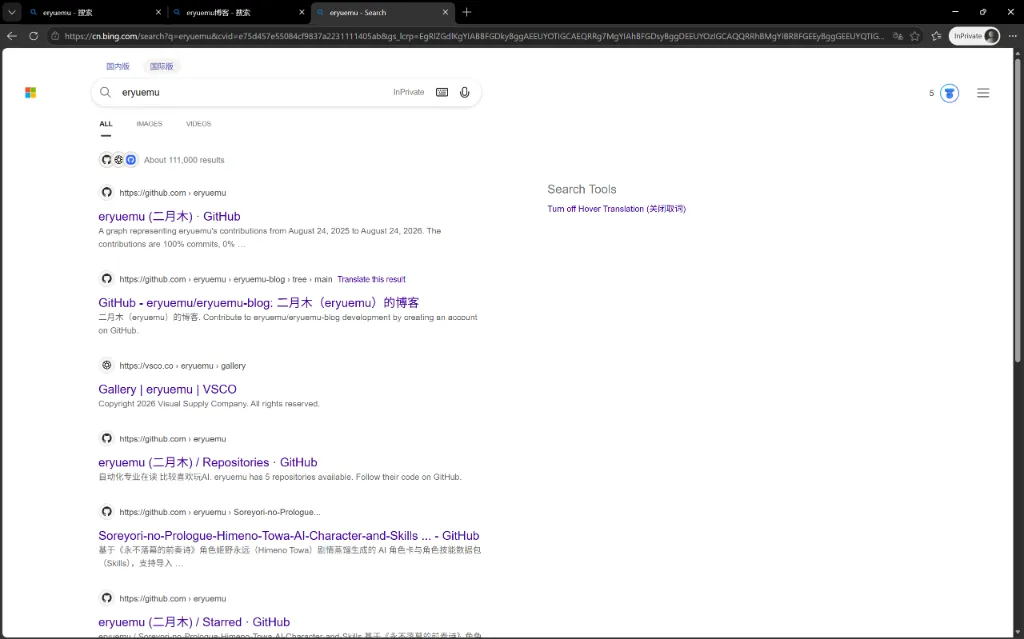Viewport: 1024px width, 639px height.
Task: Click the translate page icon in address bar
Action: point(898,36)
